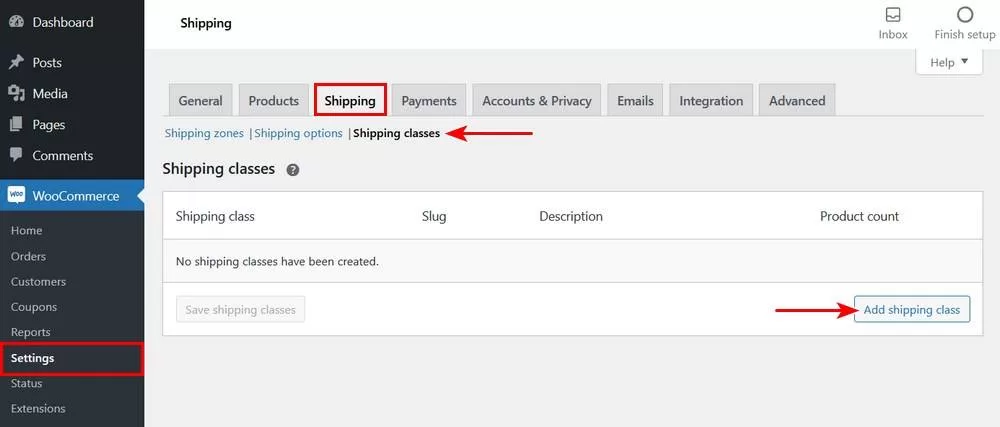Click the Finish setup circle icon
Screen dimensions: 1000x427
click(x=965, y=15)
